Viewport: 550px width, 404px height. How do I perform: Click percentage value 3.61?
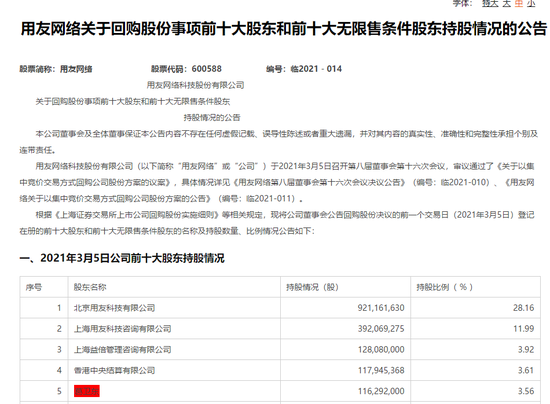526,370
